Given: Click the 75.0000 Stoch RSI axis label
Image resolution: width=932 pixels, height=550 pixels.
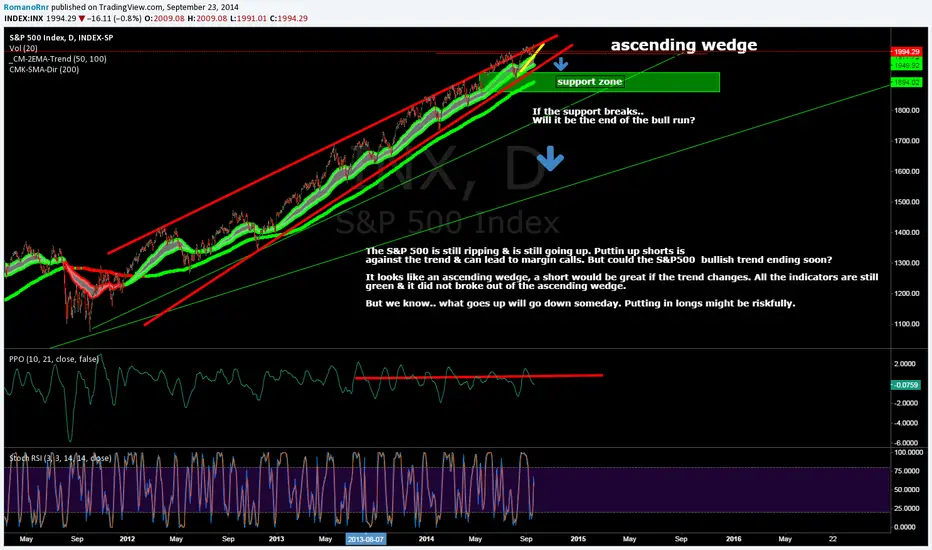Looking at the screenshot, I should click(908, 471).
